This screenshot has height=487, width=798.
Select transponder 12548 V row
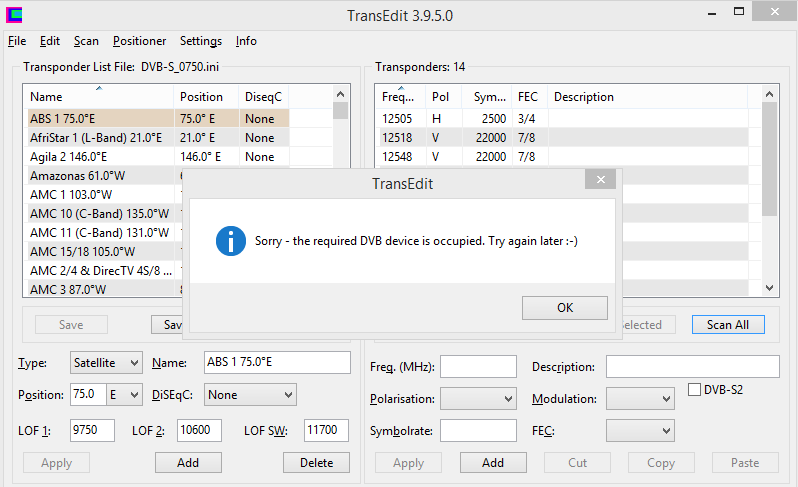(564, 157)
